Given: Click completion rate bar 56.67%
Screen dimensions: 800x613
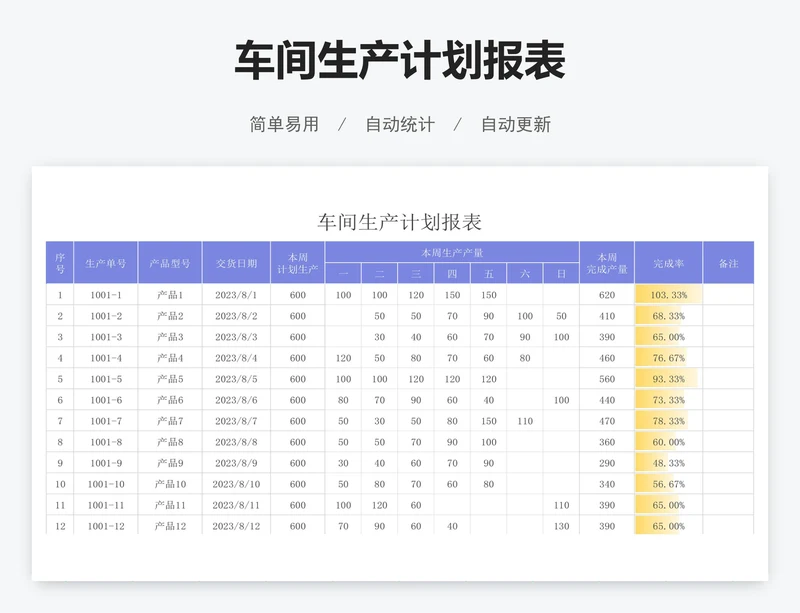Looking at the screenshot, I should (x=668, y=484).
